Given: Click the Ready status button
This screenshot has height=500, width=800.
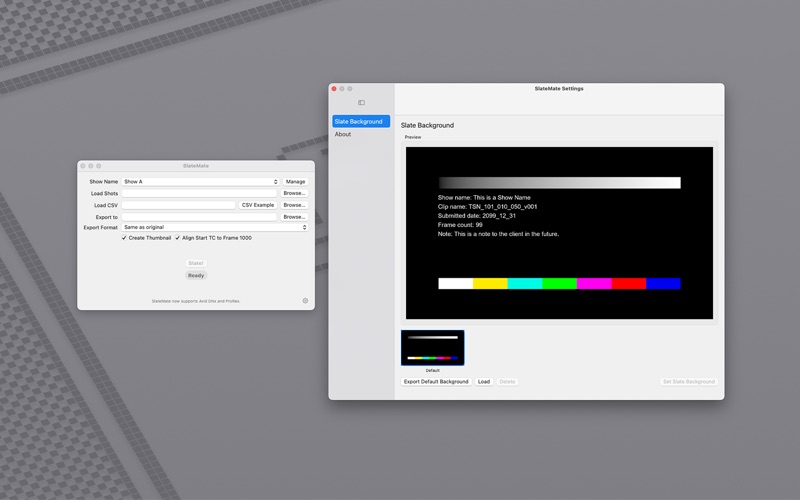Looking at the screenshot, I should coord(196,276).
